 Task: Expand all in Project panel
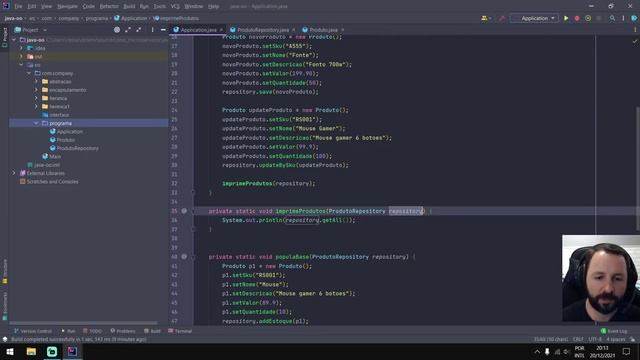click(128, 30)
